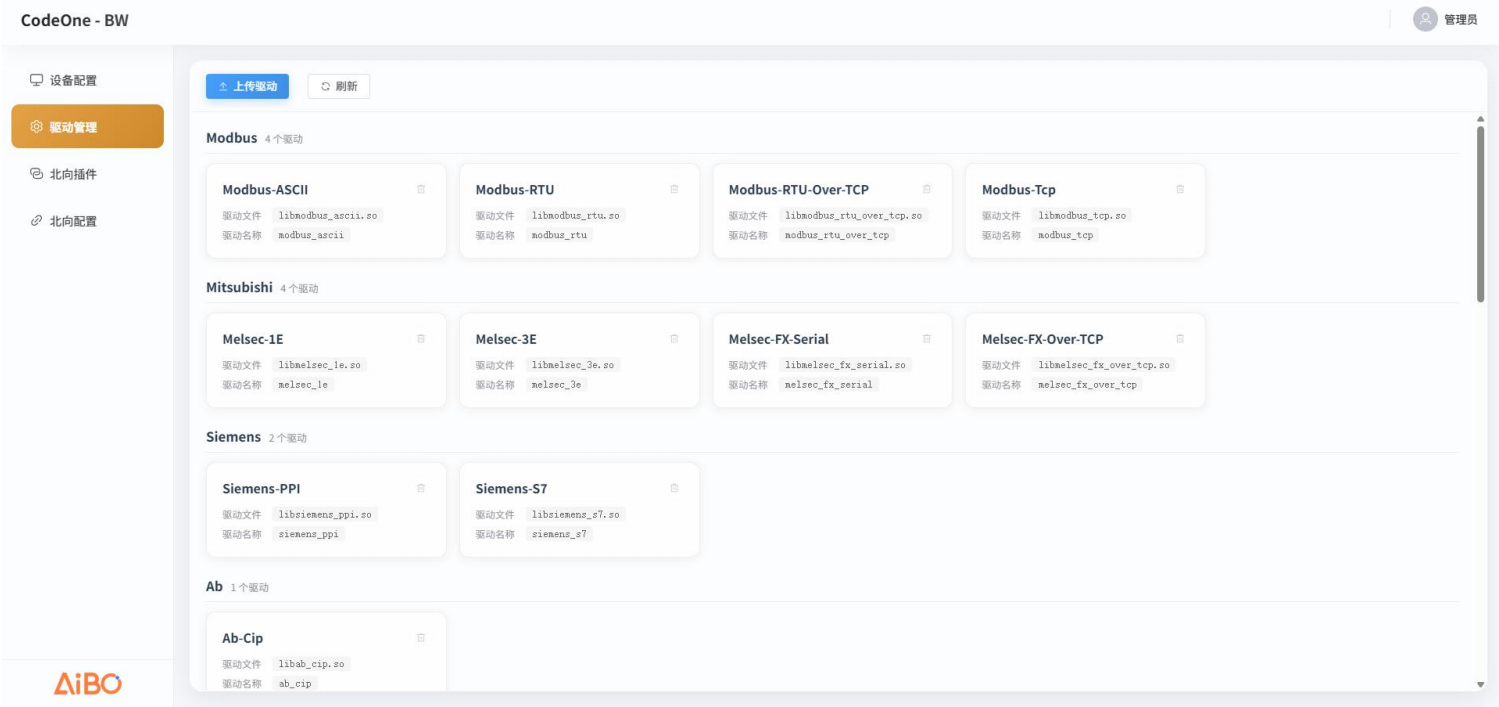Click the Siemens-PPI card title
Image resolution: width=1499 pixels, height=707 pixels.
[261, 489]
